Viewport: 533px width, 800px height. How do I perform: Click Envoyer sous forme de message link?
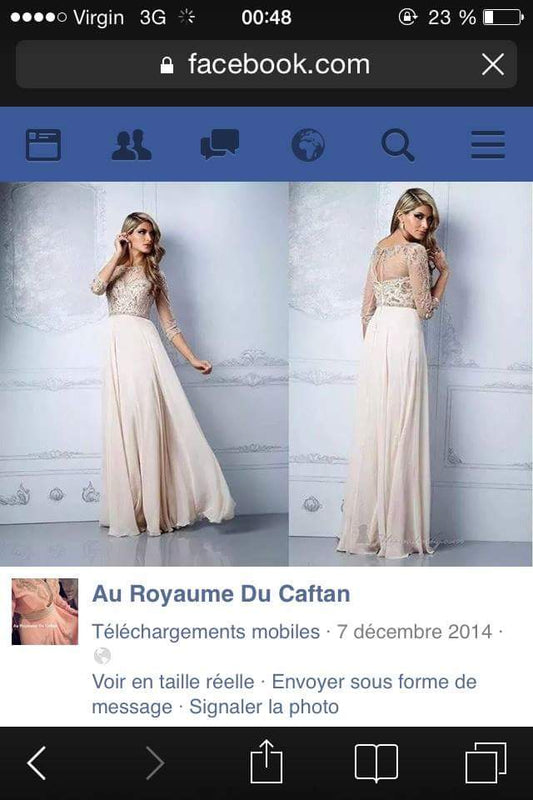(284, 694)
